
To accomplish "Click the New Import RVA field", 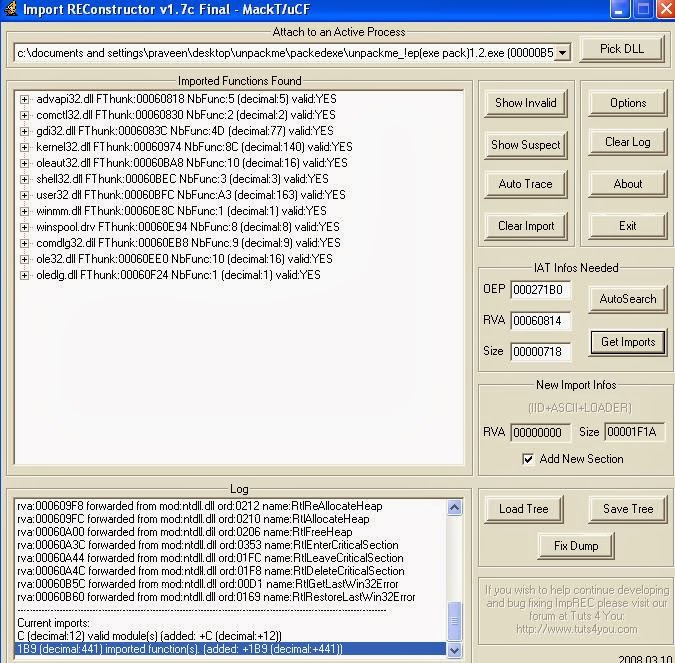I will coord(540,432).
